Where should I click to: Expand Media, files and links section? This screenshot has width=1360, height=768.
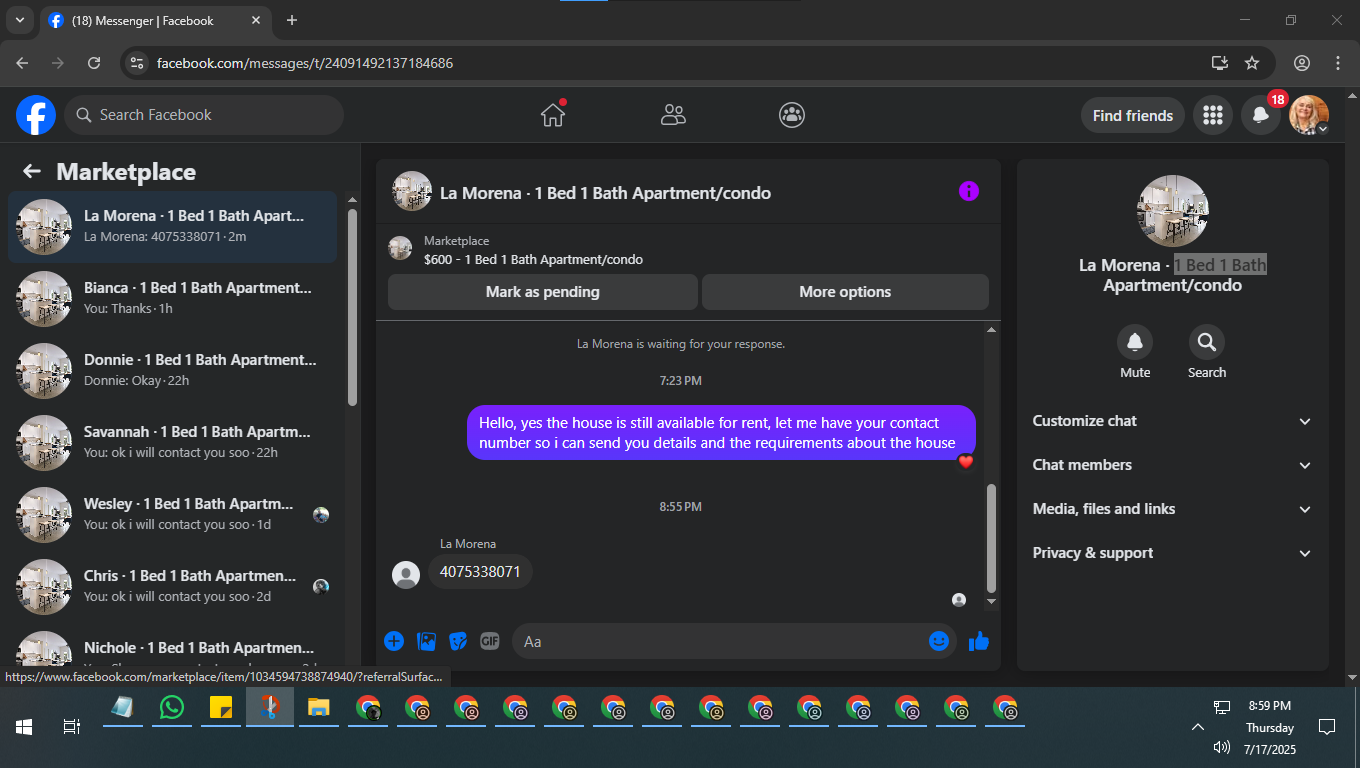tap(1172, 509)
